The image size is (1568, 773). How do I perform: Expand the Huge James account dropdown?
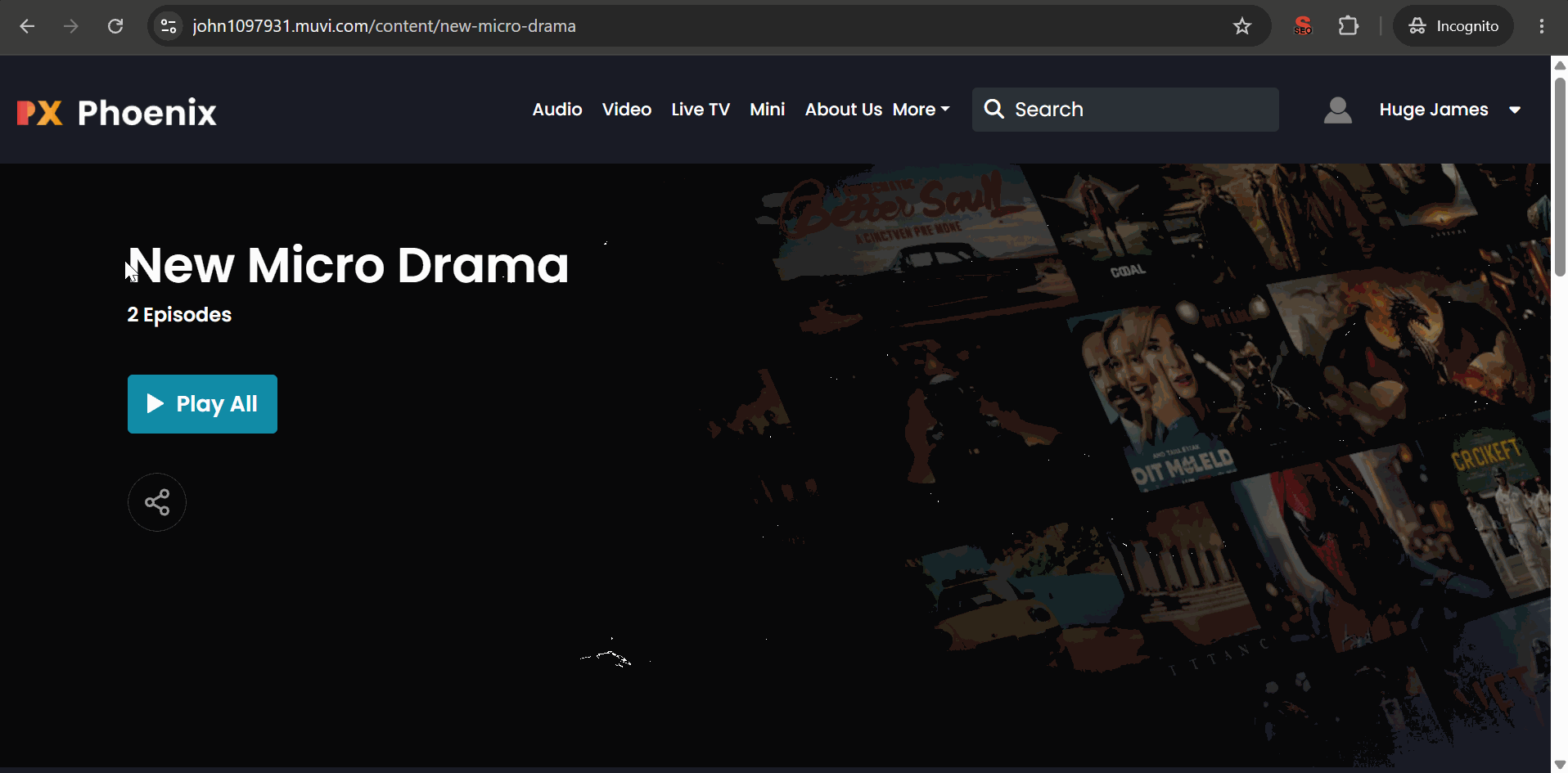click(x=1449, y=110)
